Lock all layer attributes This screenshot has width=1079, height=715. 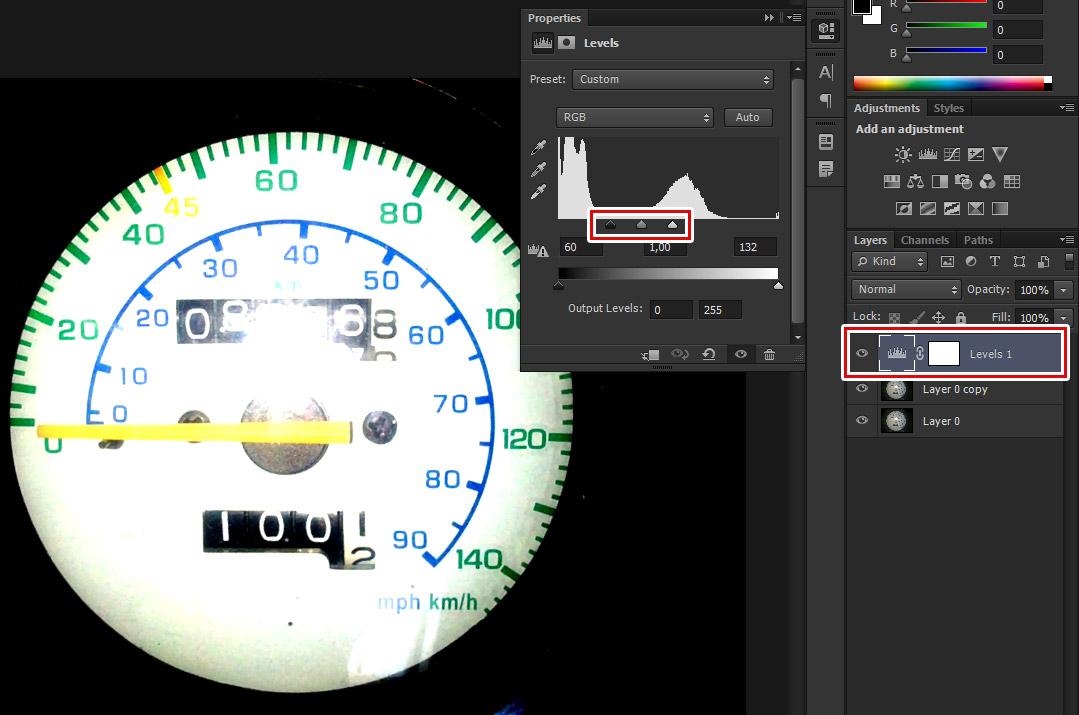point(961,317)
